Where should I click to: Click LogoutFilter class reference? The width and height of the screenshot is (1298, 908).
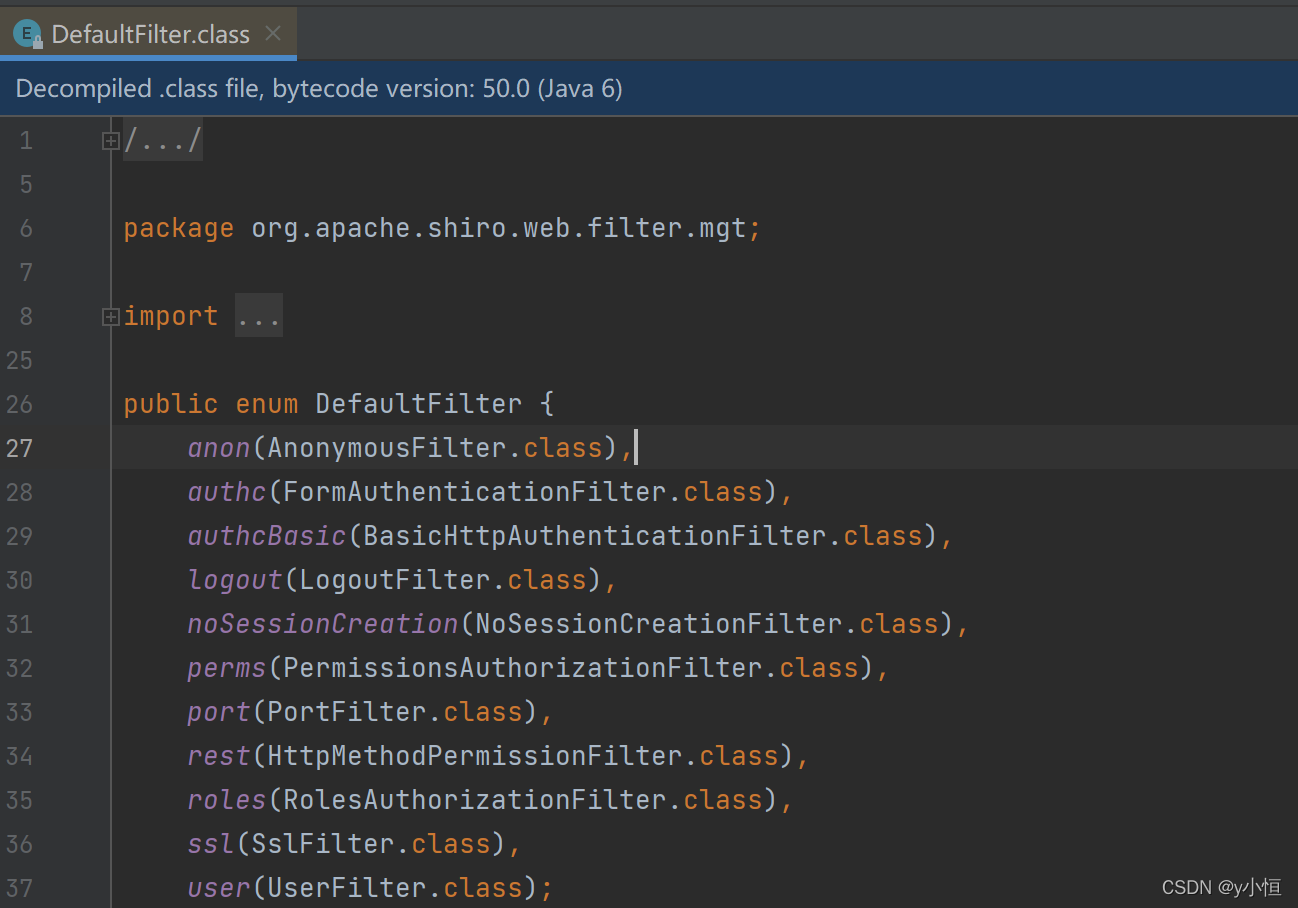point(395,580)
